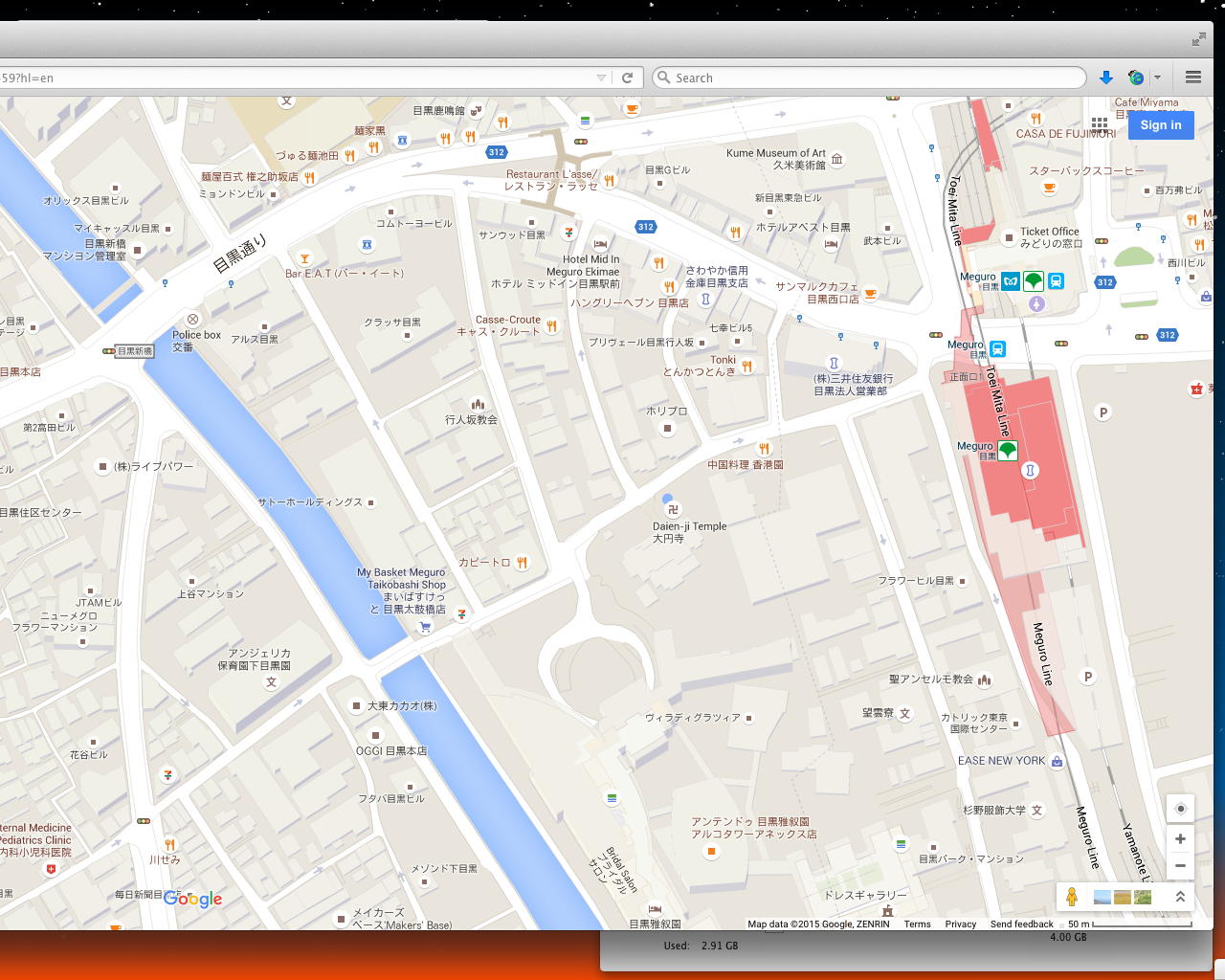Select the 行人坂教会 church marker
Screen dimensions: 1225x980
coord(478,405)
